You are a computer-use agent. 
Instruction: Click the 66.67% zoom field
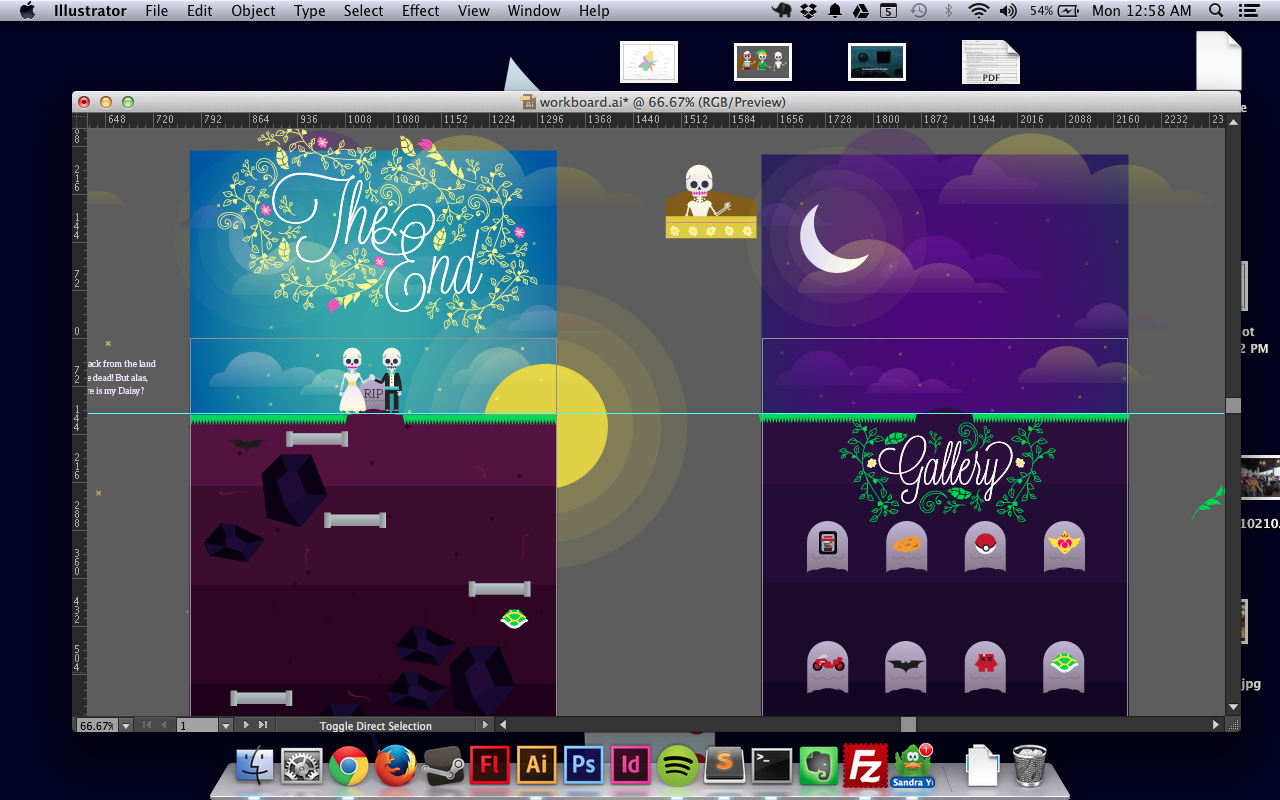click(x=97, y=725)
